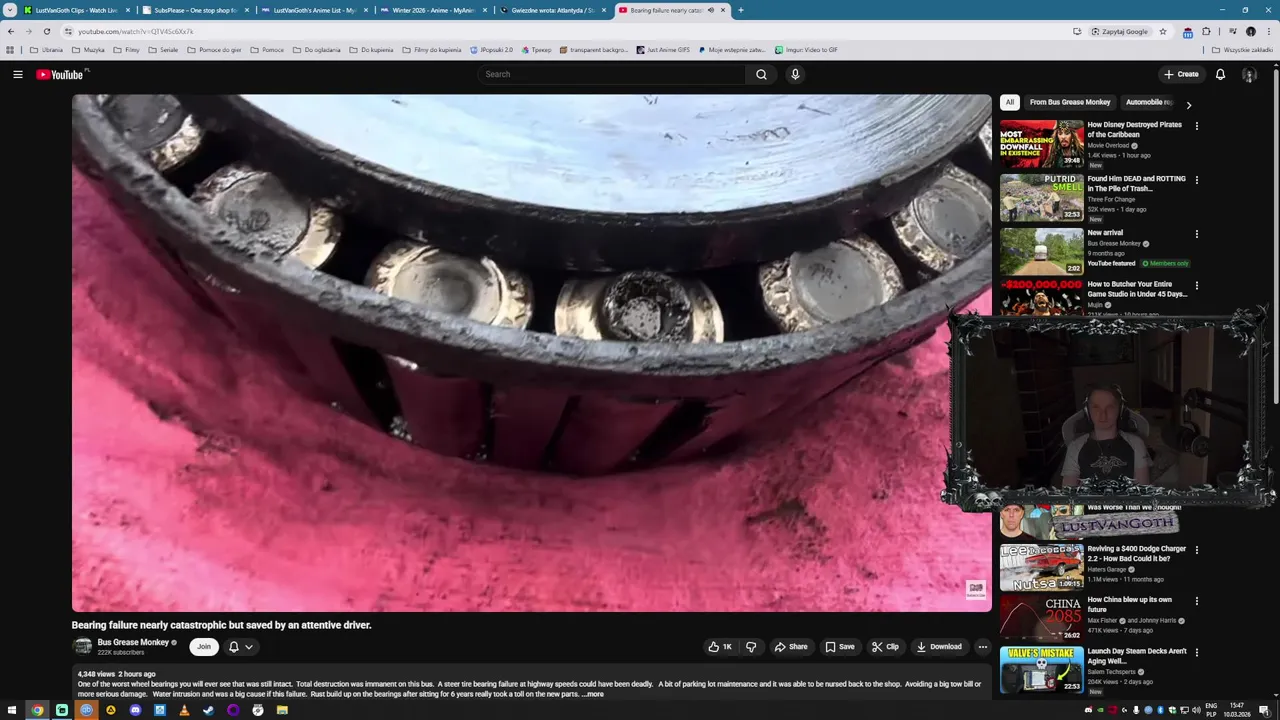Launch Discord from the taskbar
Screen dimensions: 1280x720
(x=135, y=710)
